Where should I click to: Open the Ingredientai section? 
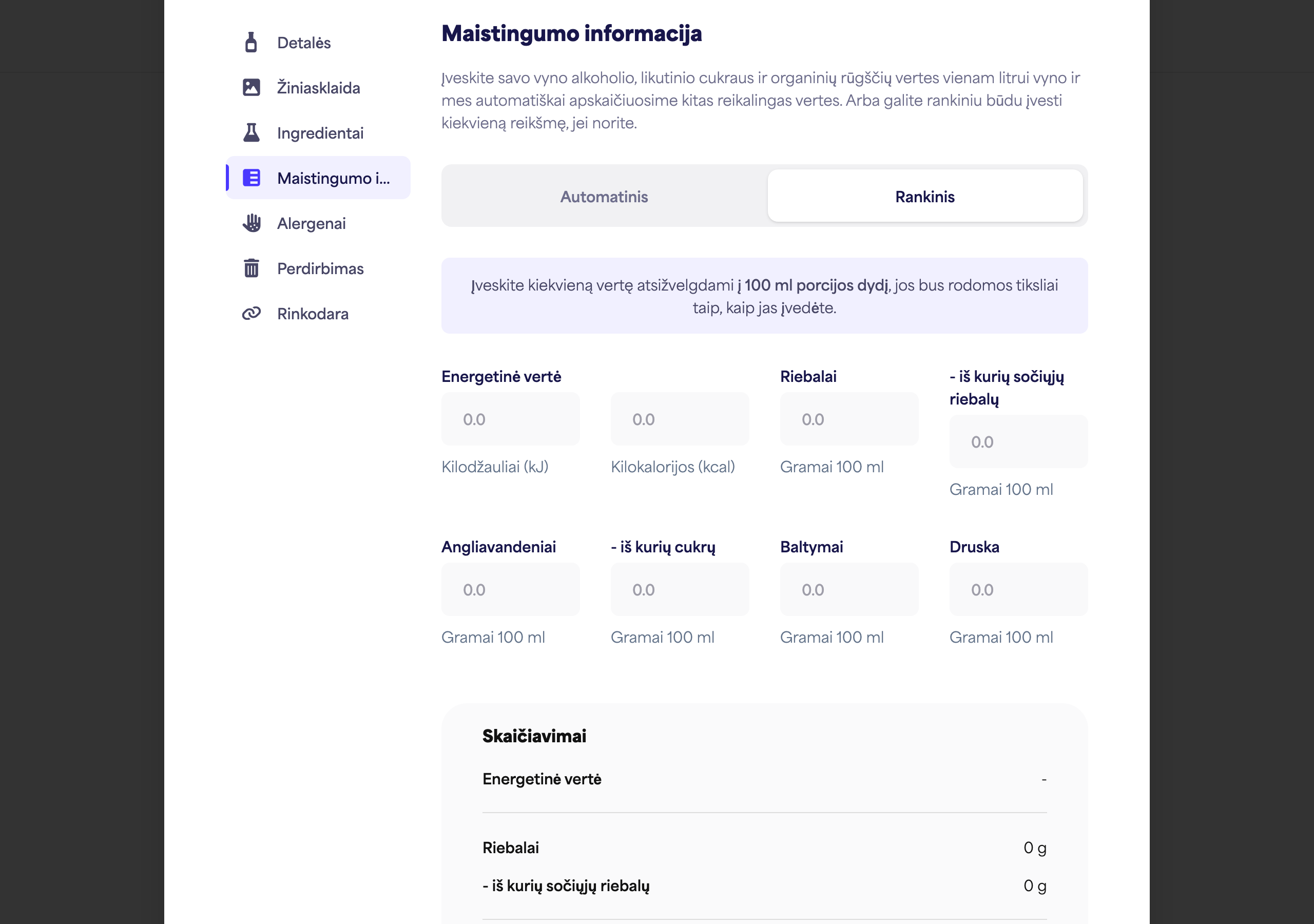pyautogui.click(x=318, y=133)
